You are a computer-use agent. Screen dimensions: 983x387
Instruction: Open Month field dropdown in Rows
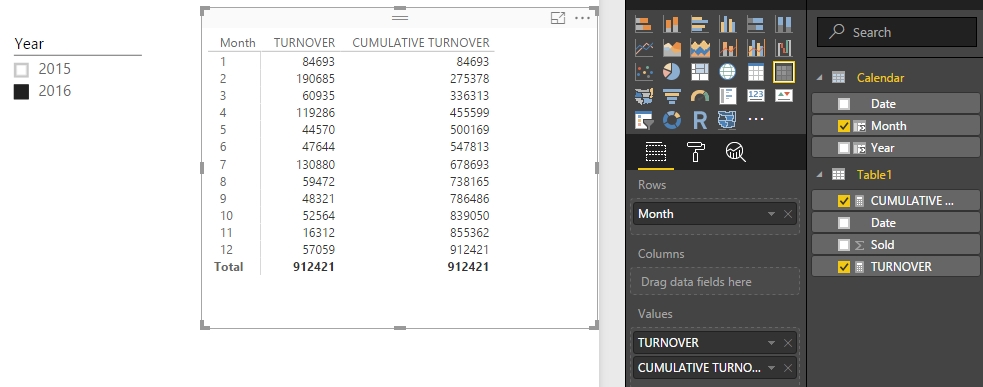(x=771, y=214)
